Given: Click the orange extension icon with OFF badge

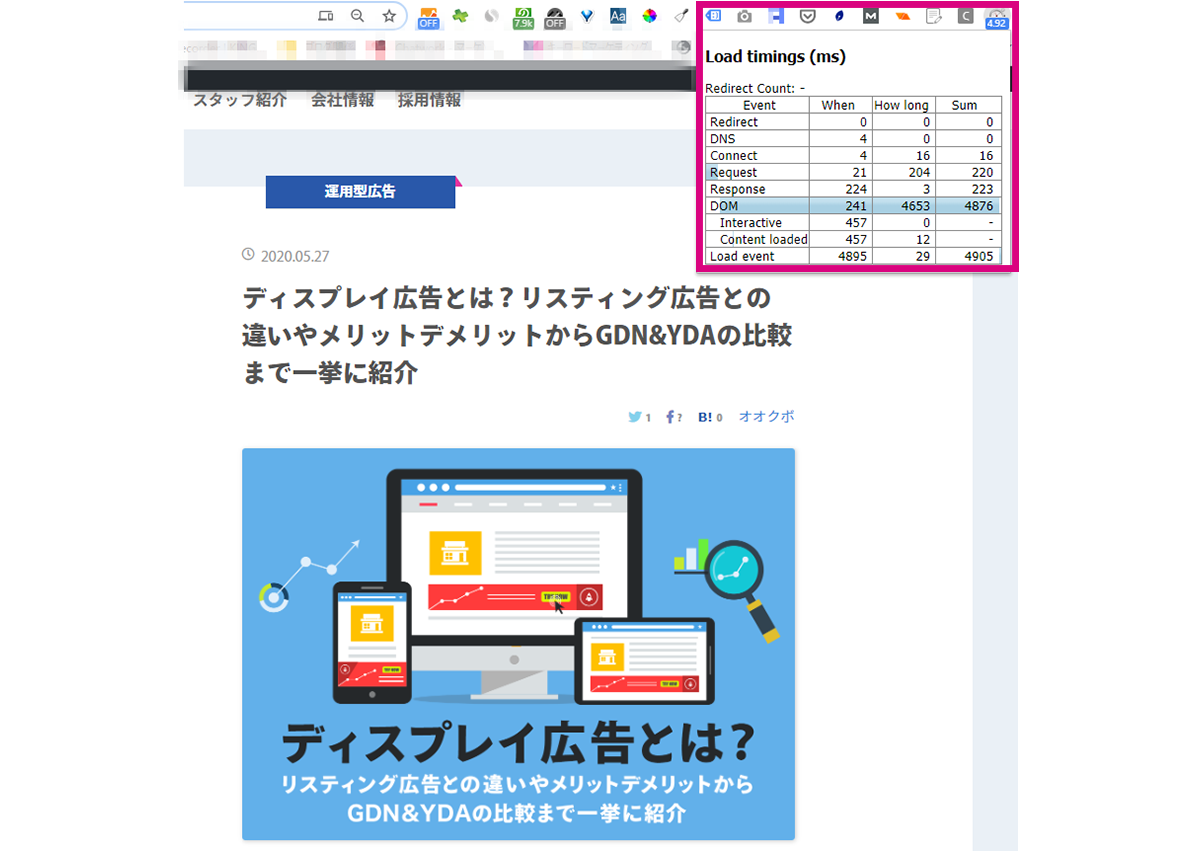Looking at the screenshot, I should click(x=428, y=17).
